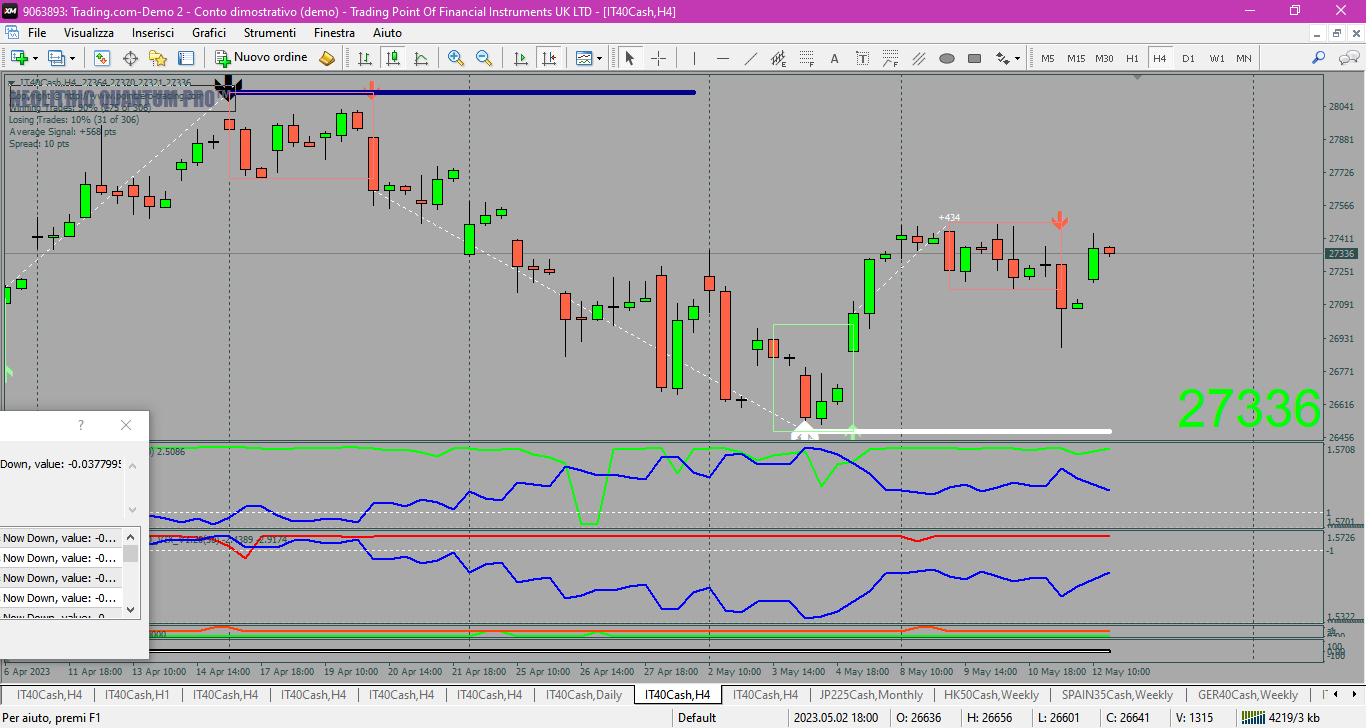The height and width of the screenshot is (728, 1366).
Task: Click the alert dialog help question mark
Action: click(81, 425)
